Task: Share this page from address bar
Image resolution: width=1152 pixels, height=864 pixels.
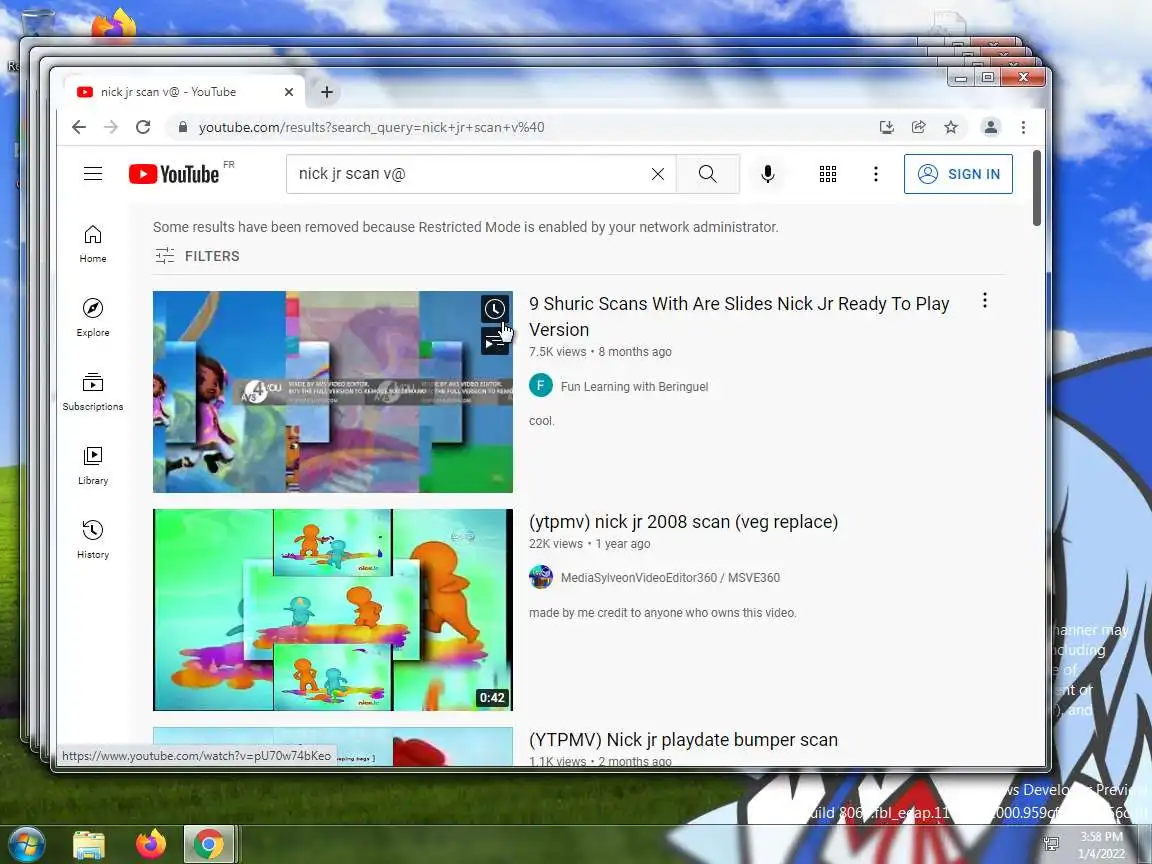Action: (918, 127)
